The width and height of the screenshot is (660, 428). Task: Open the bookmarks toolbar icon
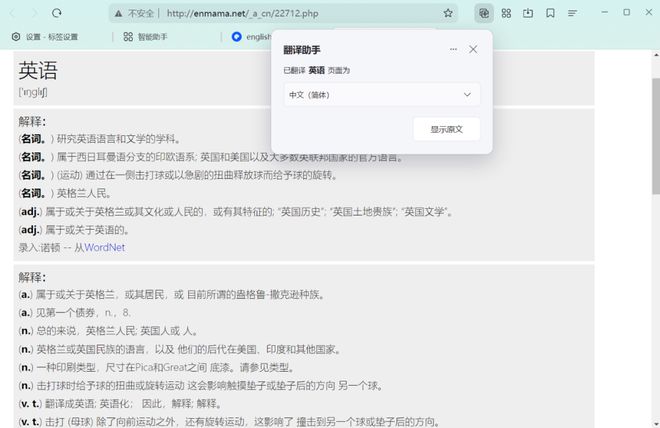(x=550, y=13)
